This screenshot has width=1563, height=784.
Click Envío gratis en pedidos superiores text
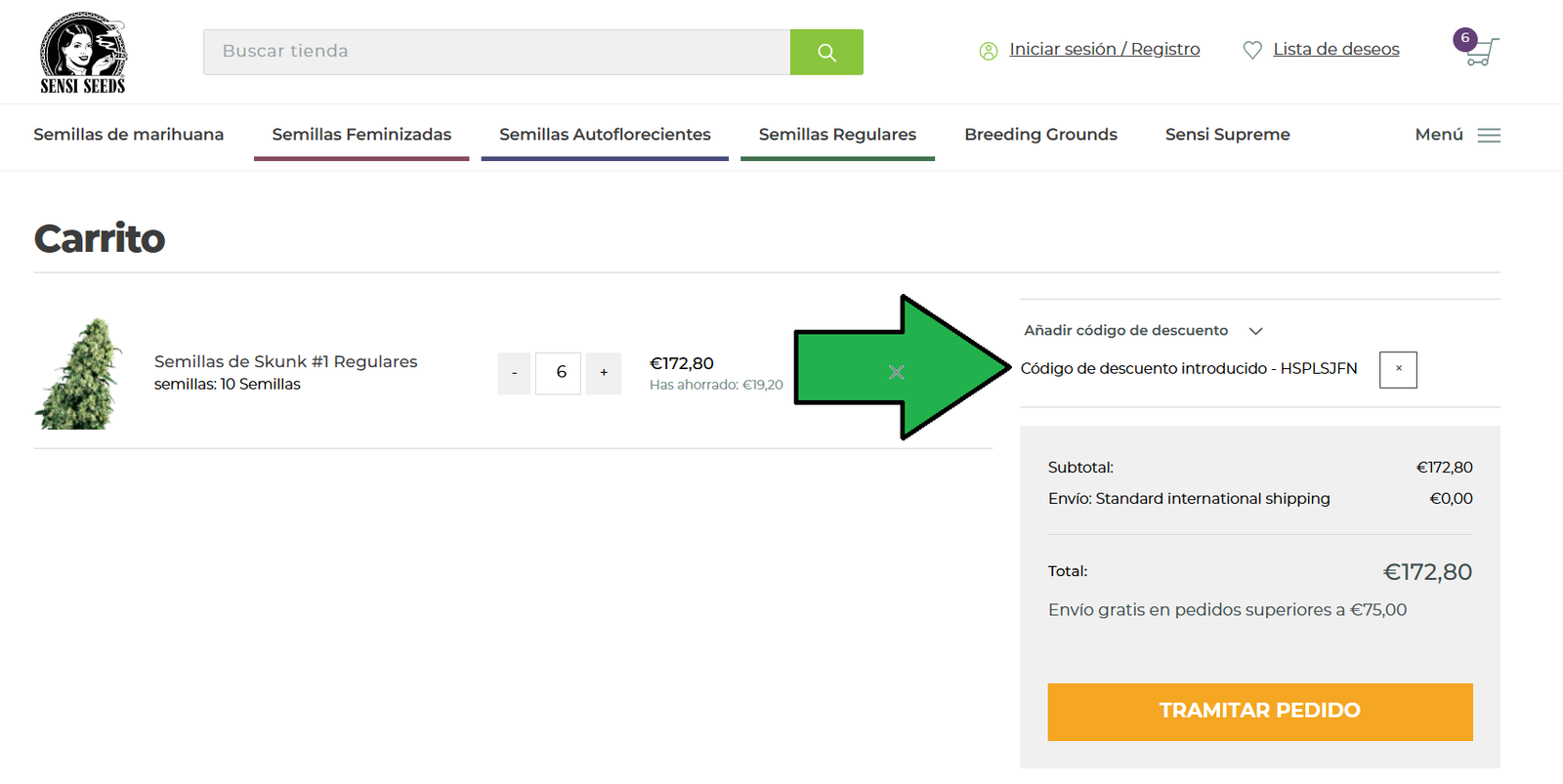click(x=1227, y=609)
